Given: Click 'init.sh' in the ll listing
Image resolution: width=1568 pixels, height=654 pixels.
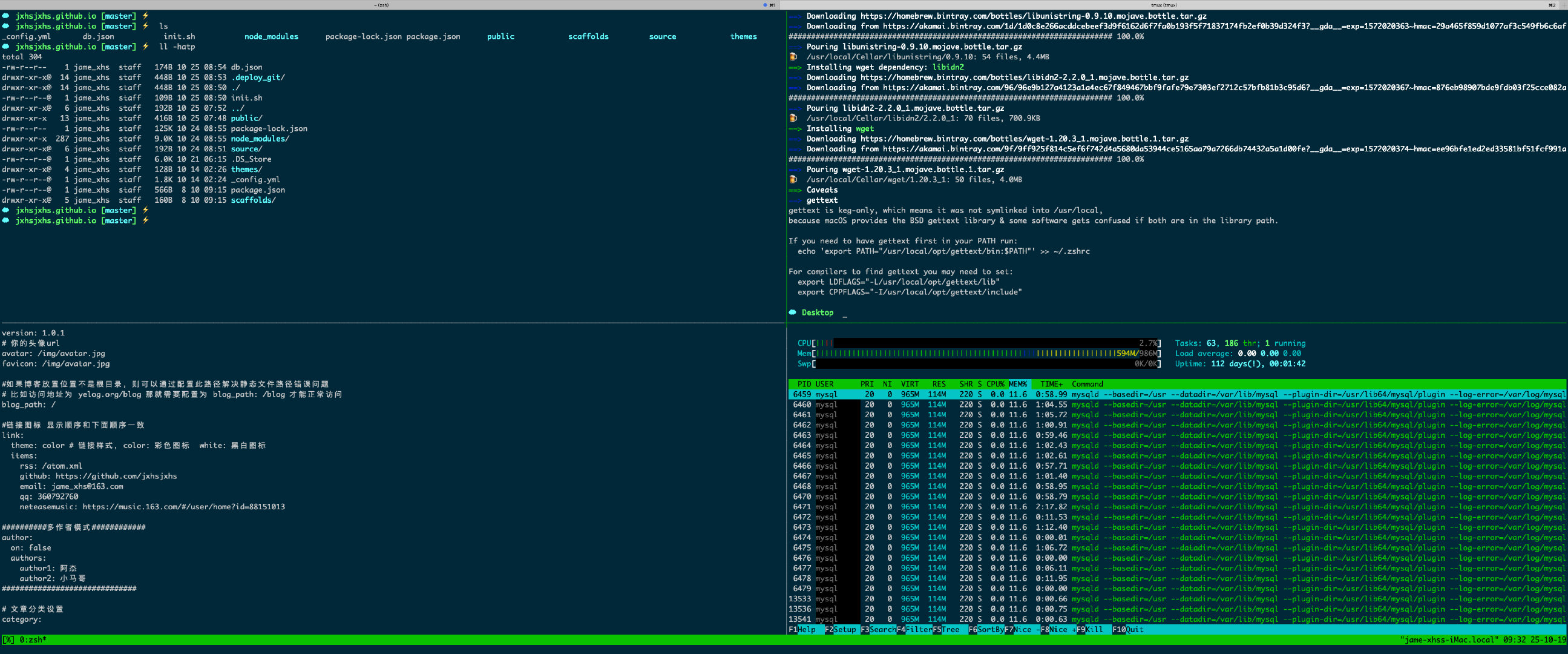Looking at the screenshot, I should (246, 98).
